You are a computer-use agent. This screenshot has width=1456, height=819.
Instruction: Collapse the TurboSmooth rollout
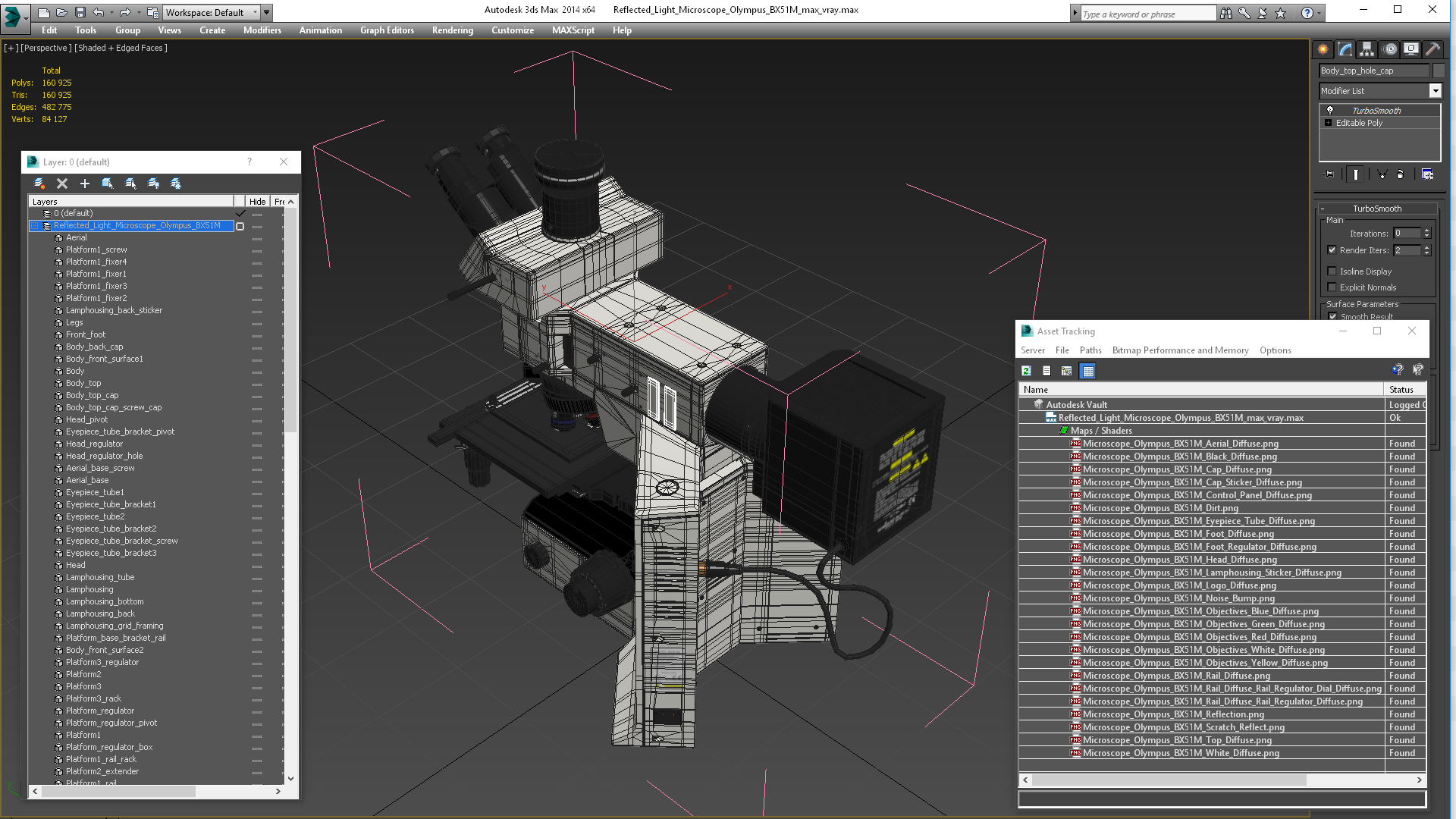pyautogui.click(x=1377, y=209)
